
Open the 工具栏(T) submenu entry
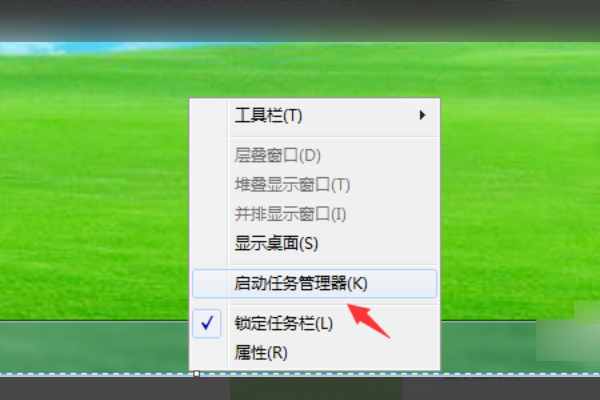315,115
